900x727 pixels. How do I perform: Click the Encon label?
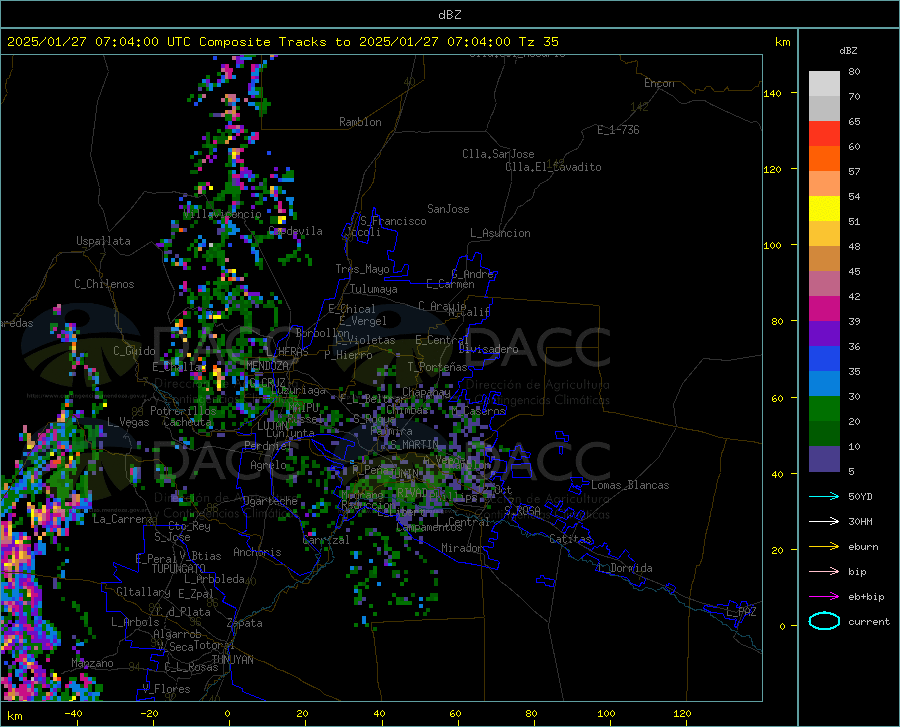point(659,83)
